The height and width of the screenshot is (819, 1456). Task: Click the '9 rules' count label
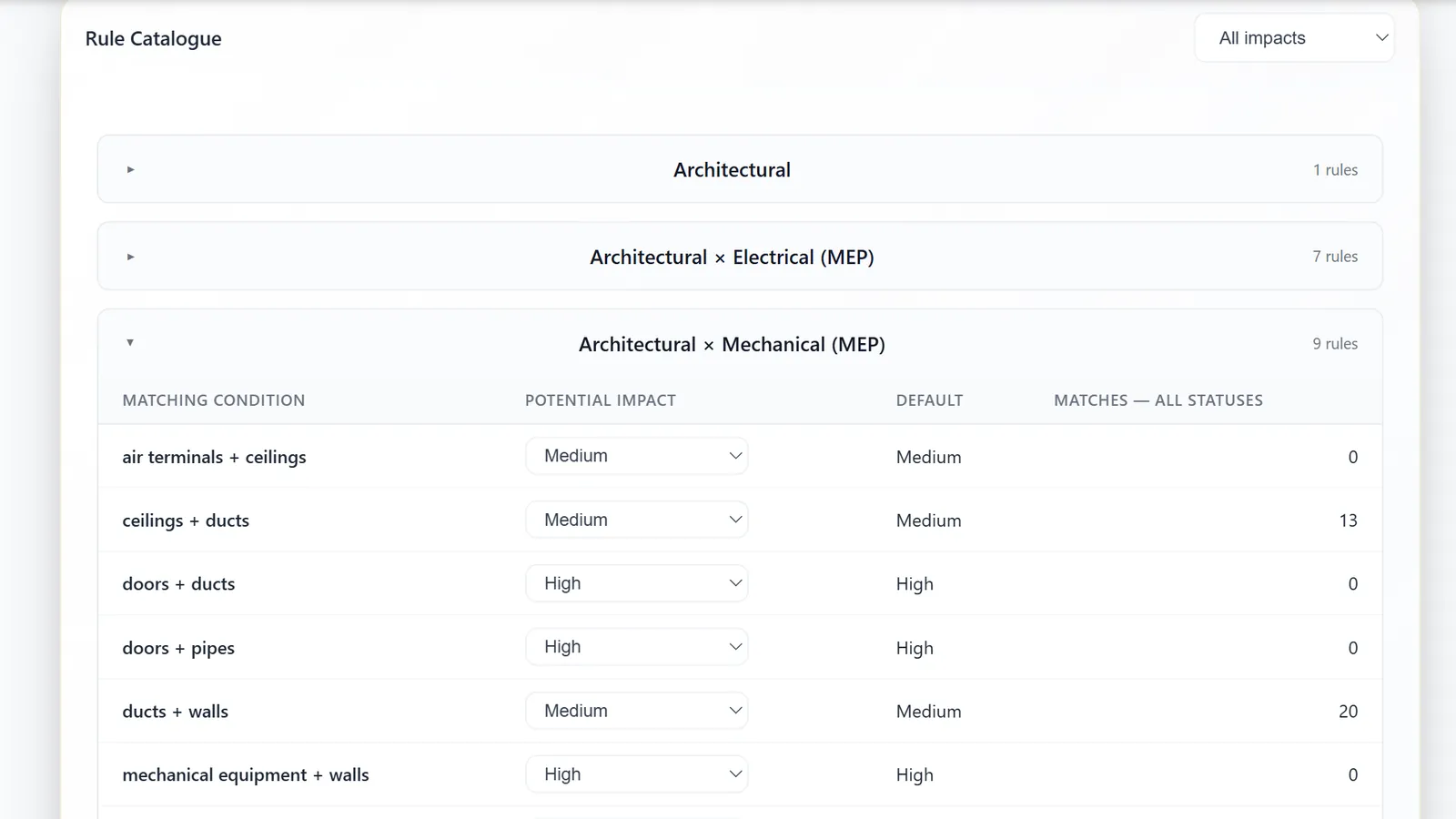pyautogui.click(x=1335, y=344)
